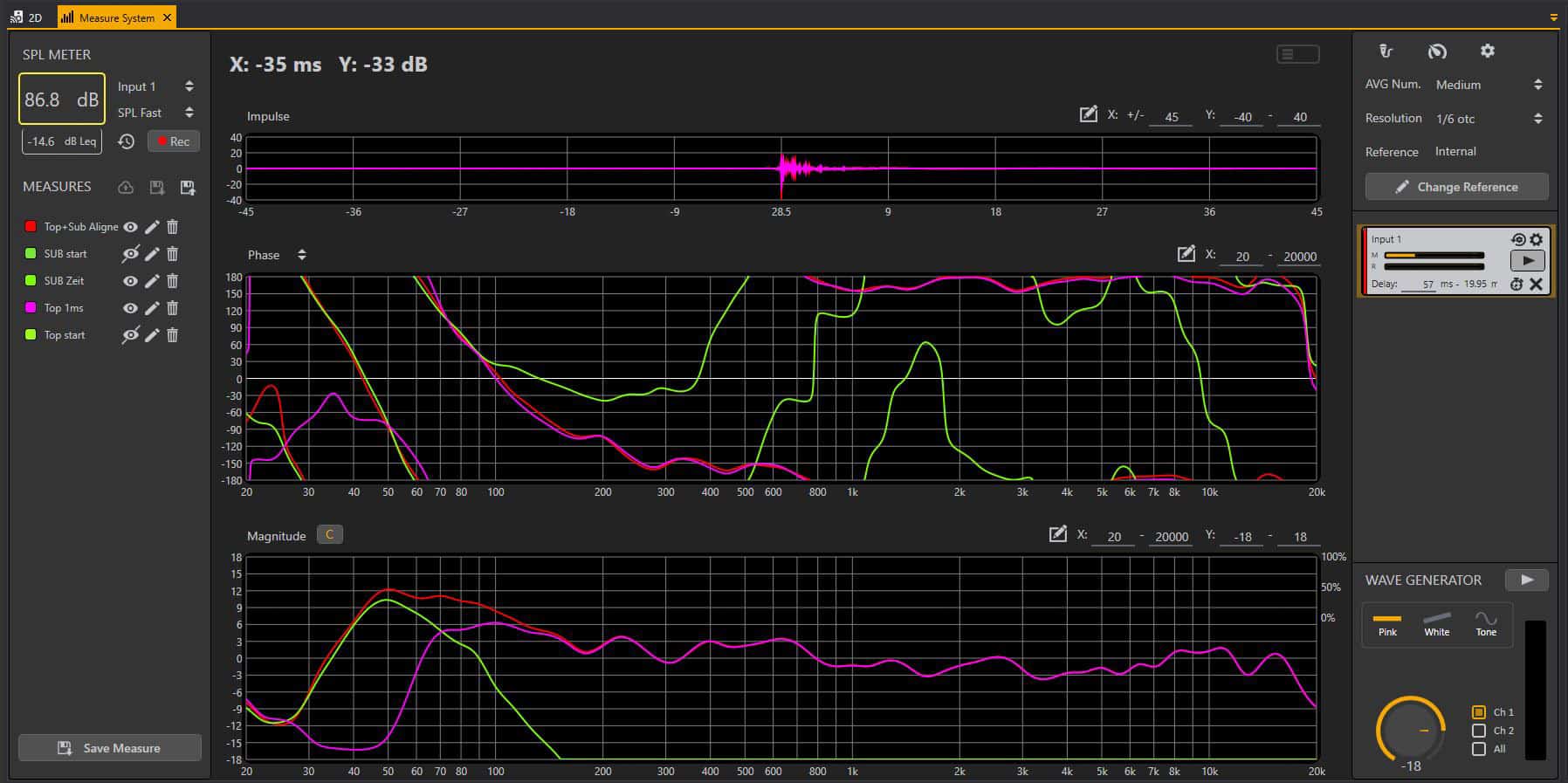Viewport: 1568px width, 783px height.
Task: Show the hidden Top start measure
Action: [130, 335]
